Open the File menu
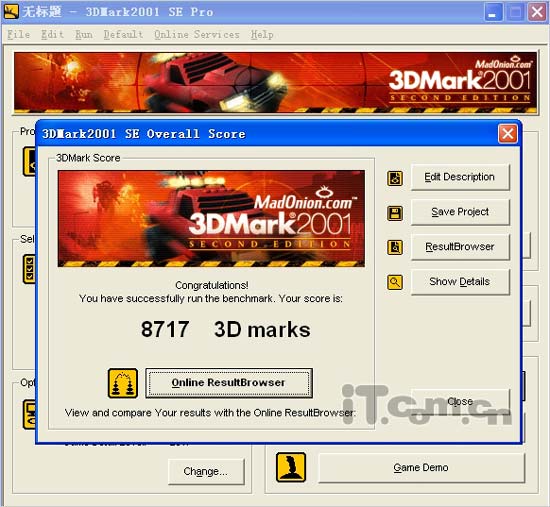The image size is (550, 507). click(x=19, y=34)
